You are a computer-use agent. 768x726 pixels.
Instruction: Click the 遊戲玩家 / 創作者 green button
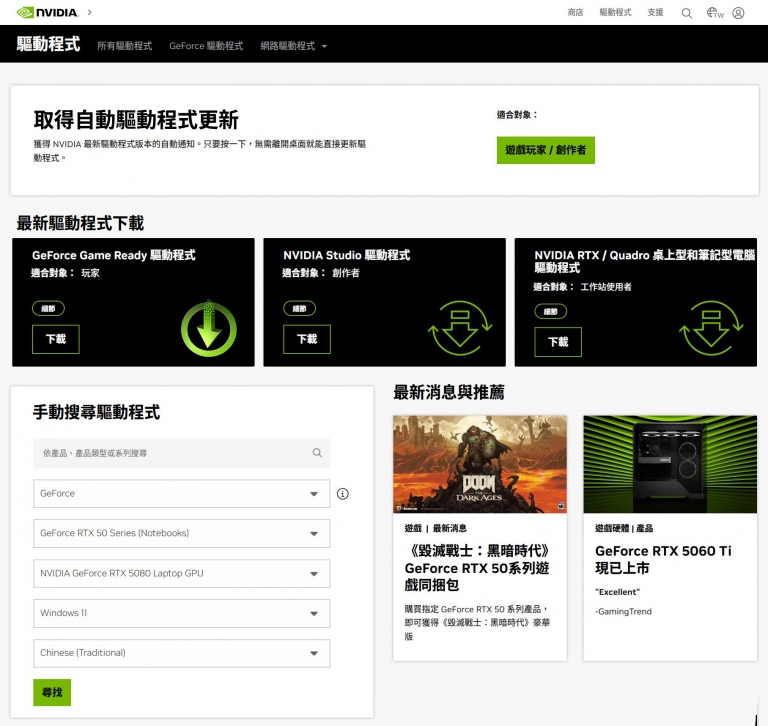[x=546, y=150]
